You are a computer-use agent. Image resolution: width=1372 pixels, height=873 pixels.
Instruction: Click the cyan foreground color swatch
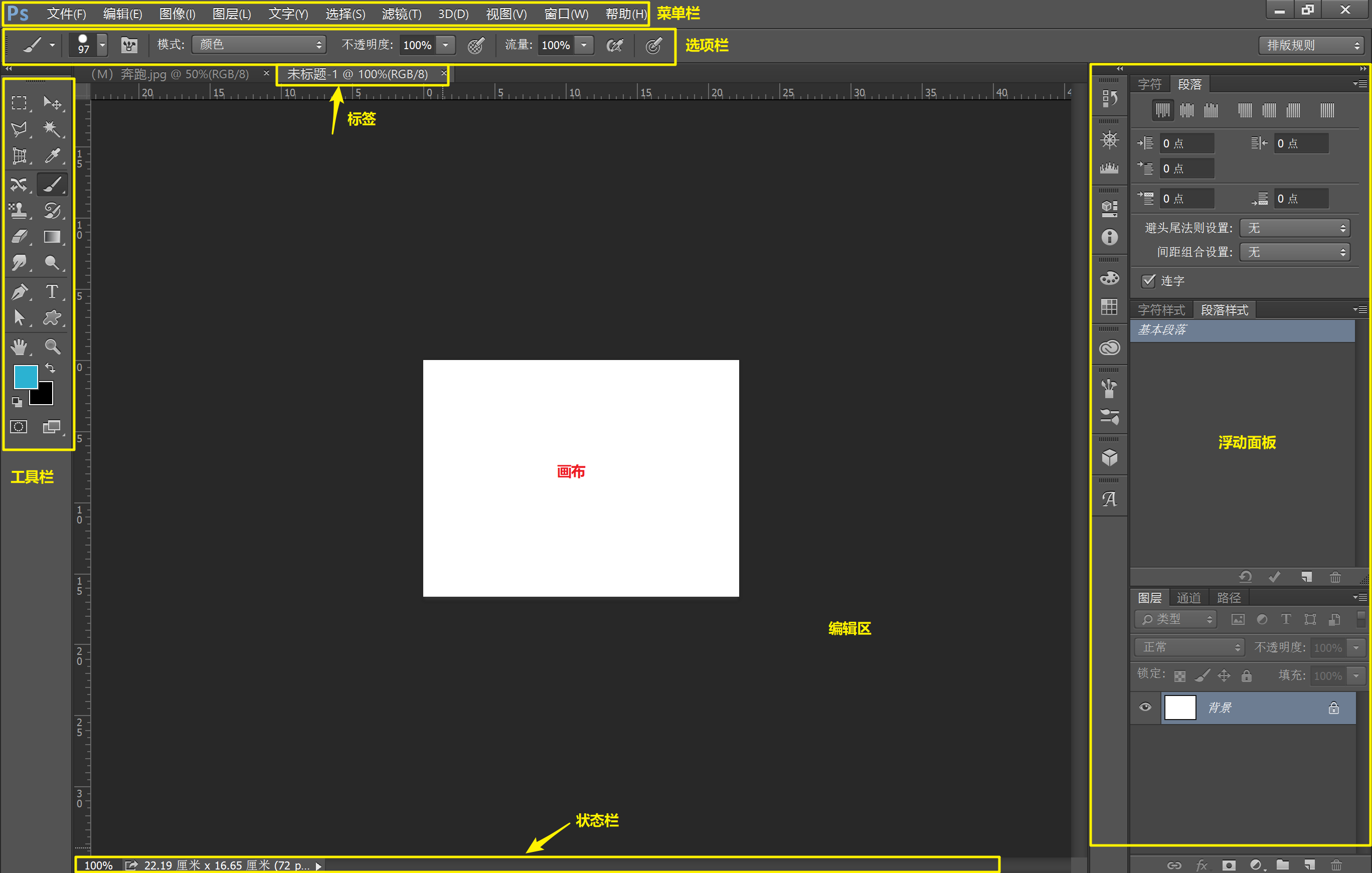[x=25, y=376]
